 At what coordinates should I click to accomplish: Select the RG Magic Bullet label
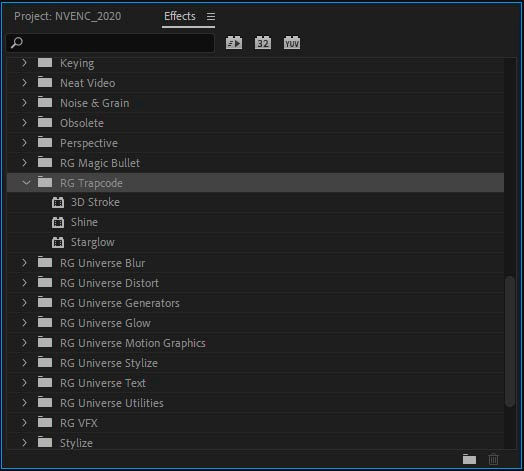coord(100,163)
